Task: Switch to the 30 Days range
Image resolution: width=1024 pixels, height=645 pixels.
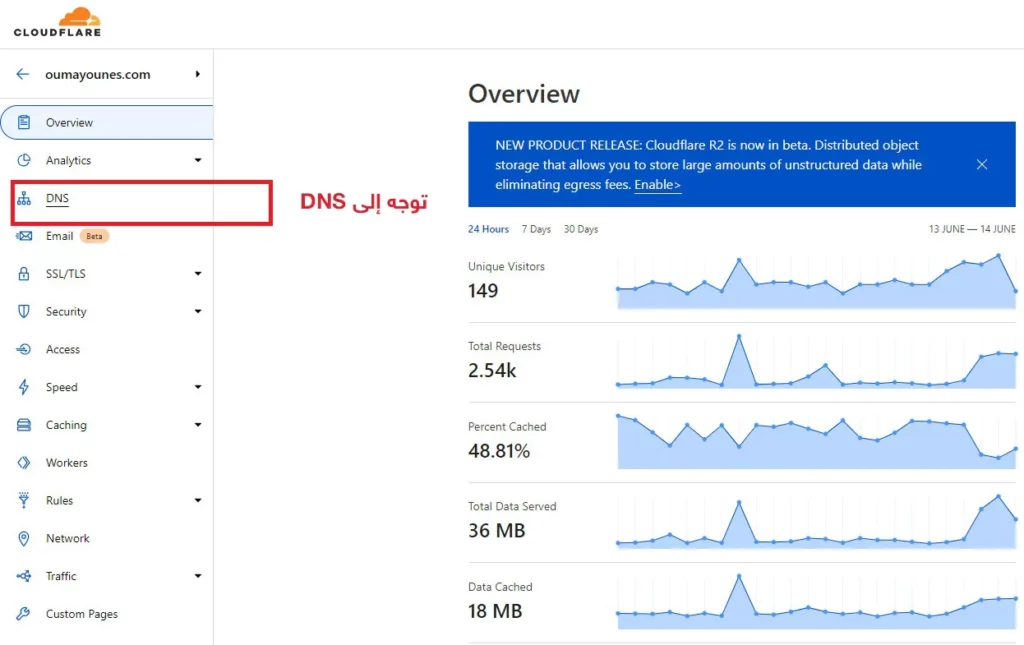Action: [581, 229]
